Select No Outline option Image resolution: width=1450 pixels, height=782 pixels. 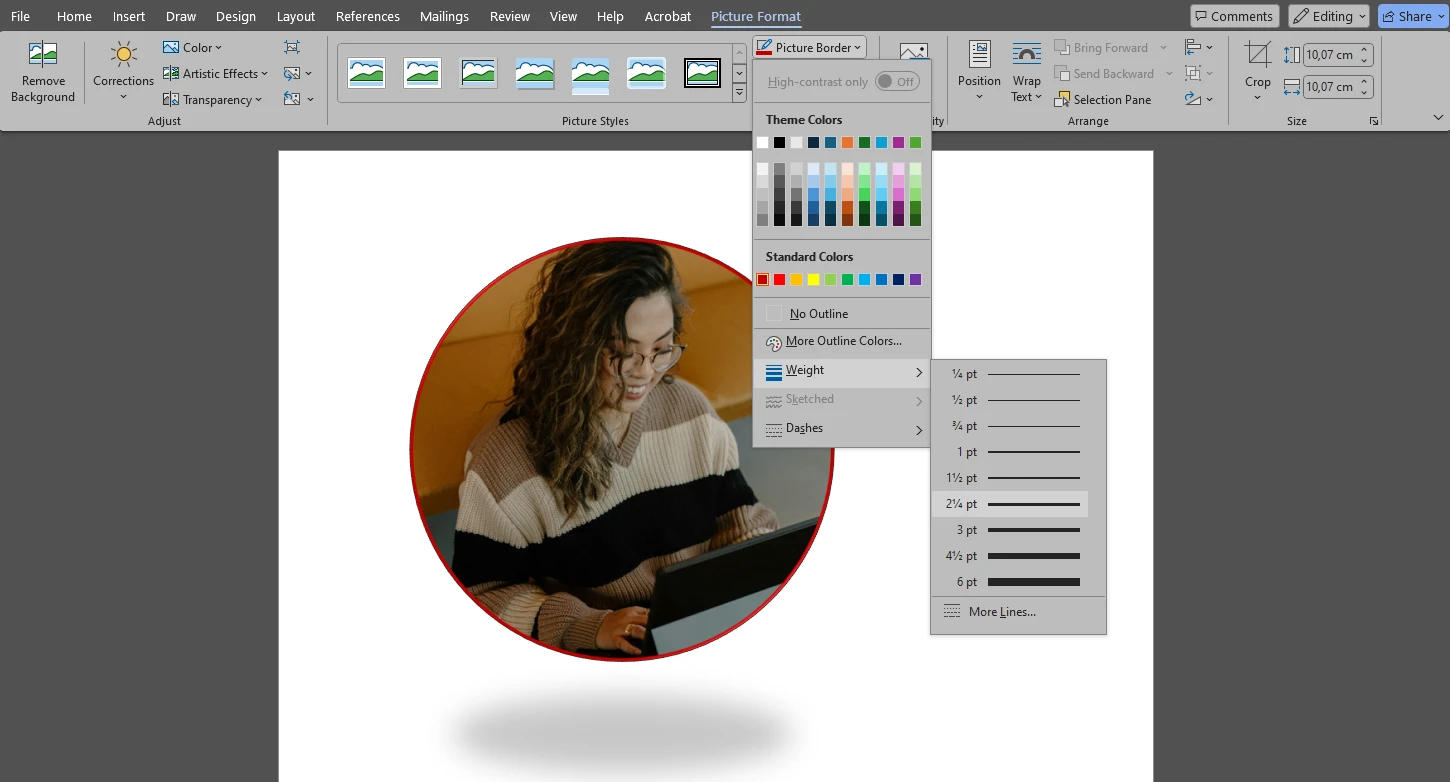842,314
